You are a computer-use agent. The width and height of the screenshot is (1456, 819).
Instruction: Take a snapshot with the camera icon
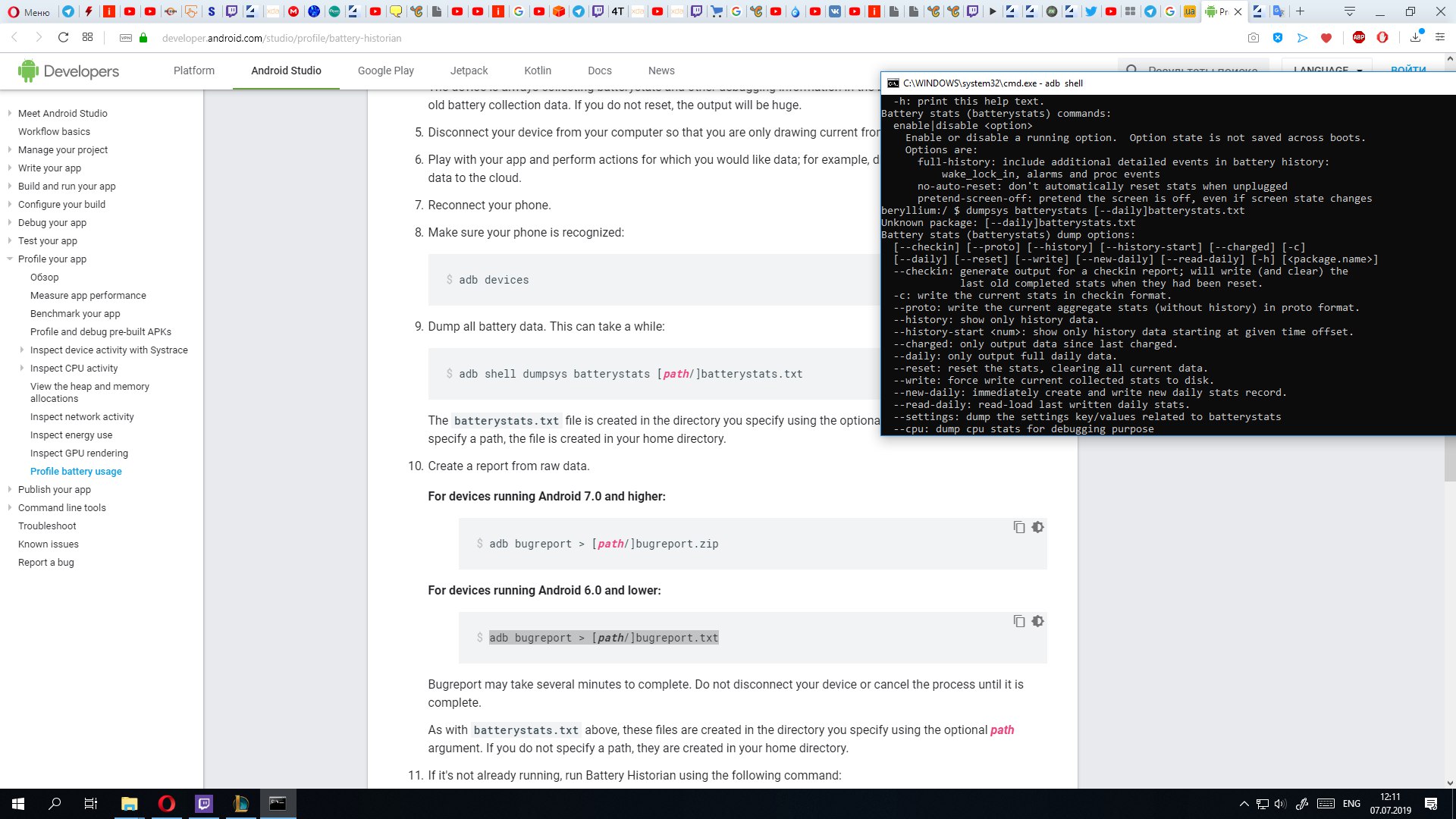pyautogui.click(x=1254, y=38)
